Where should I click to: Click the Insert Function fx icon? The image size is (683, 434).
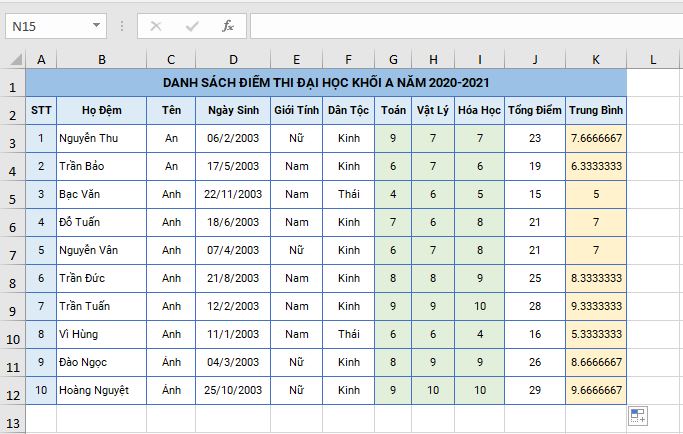(228, 26)
